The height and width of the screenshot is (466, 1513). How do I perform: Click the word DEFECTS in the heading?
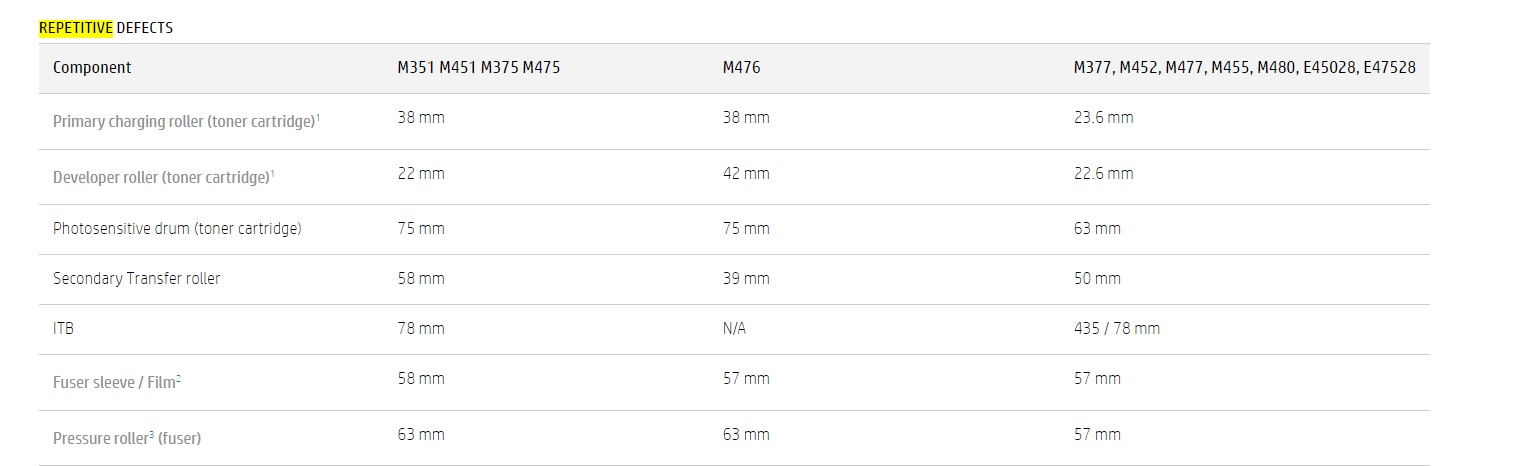(145, 28)
